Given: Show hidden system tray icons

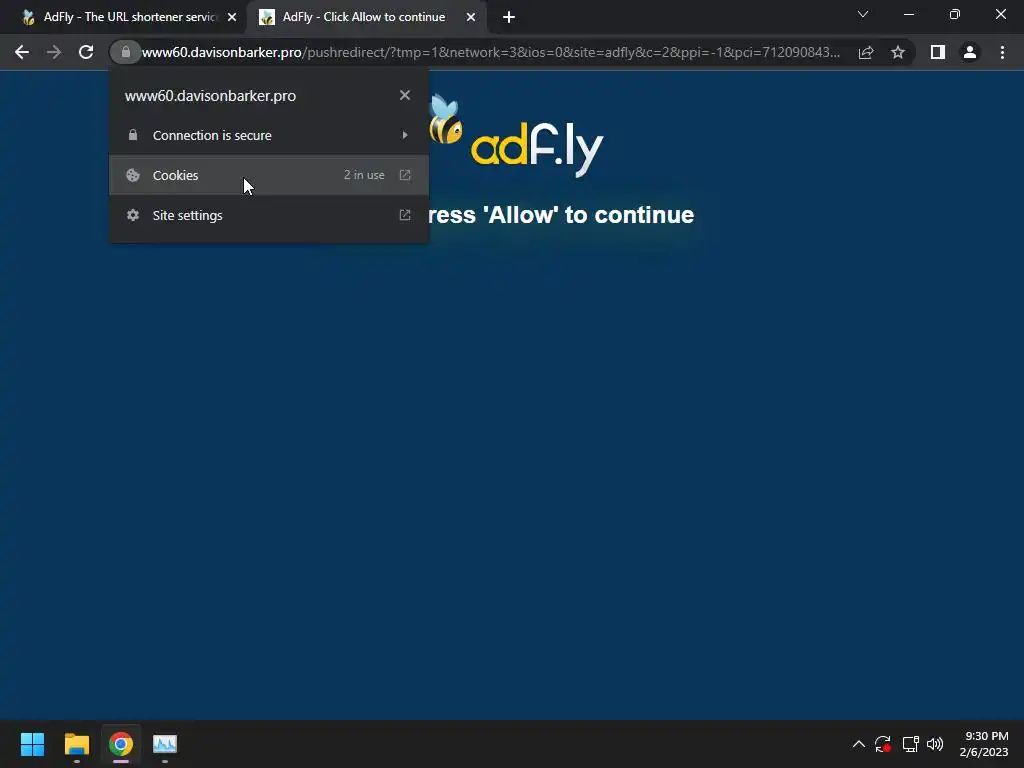Looking at the screenshot, I should pos(859,744).
